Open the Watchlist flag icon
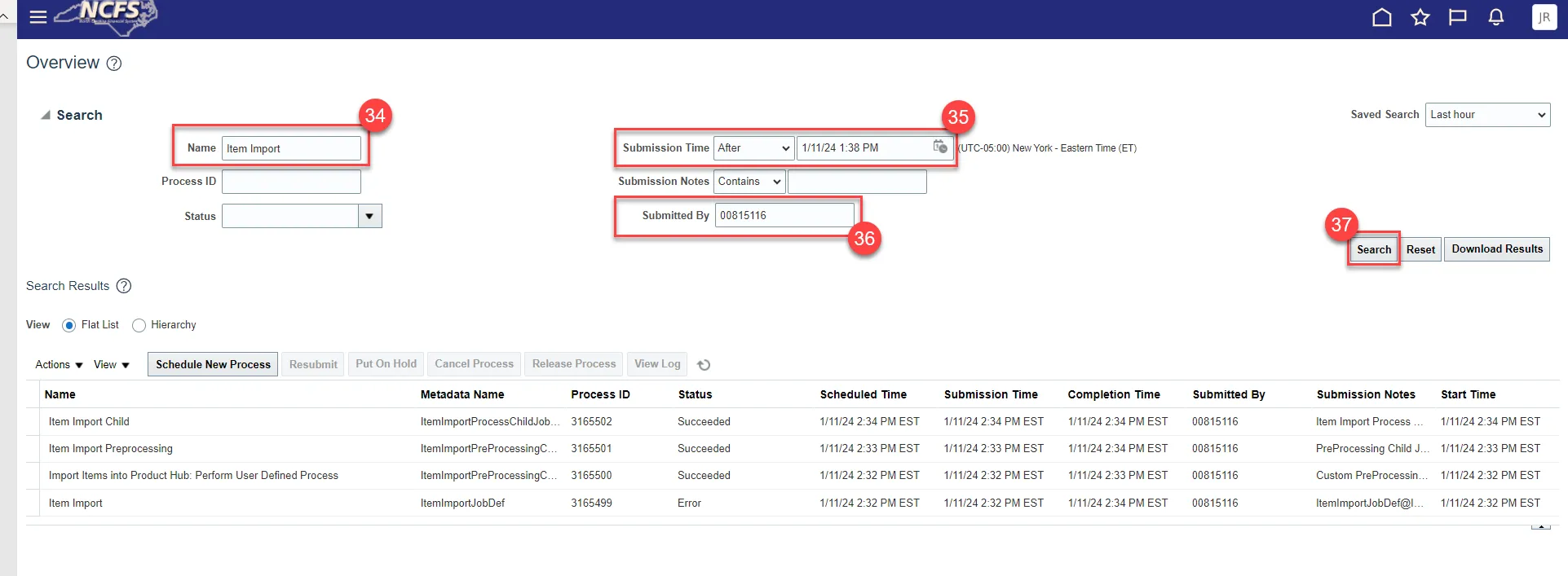Viewport: 1568px width, 576px height. (x=1457, y=17)
